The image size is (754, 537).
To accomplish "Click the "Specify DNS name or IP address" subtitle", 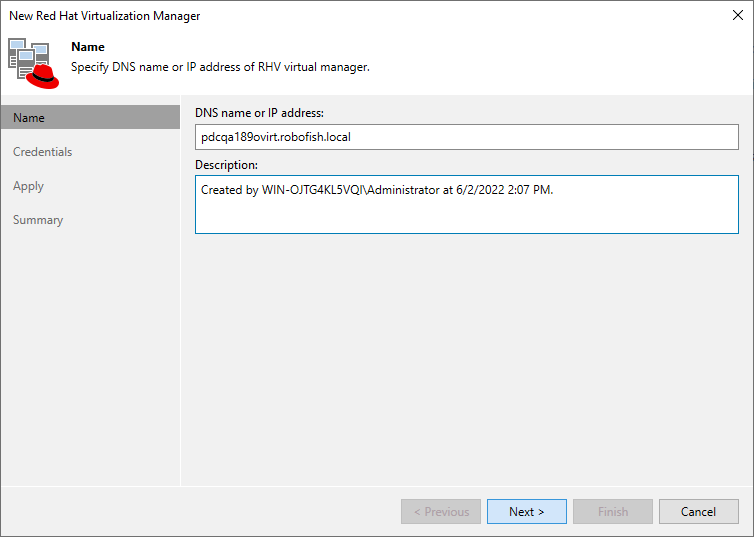I will point(220,67).
